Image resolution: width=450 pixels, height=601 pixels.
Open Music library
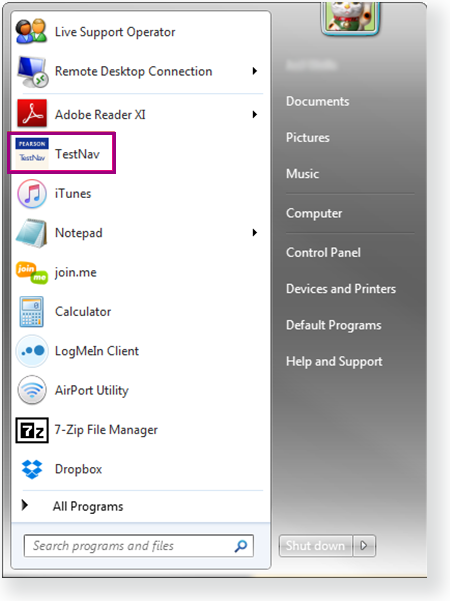302,174
